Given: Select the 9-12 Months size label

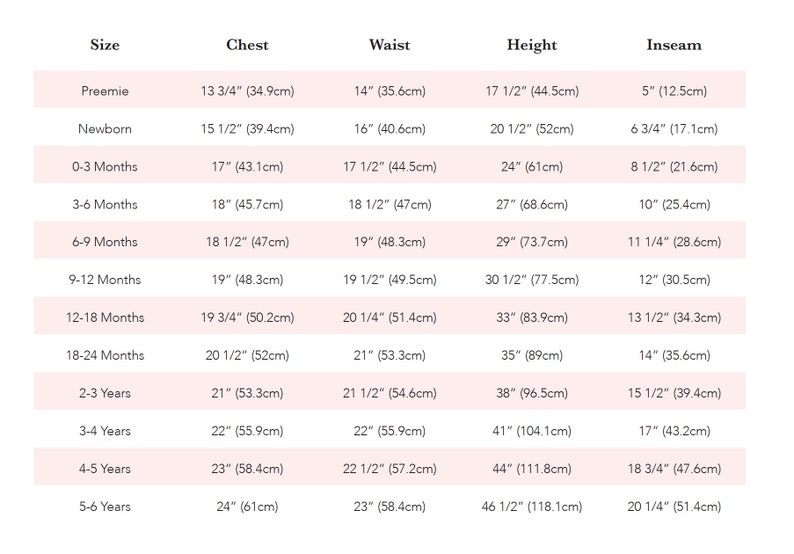Looking at the screenshot, I should click(x=105, y=280).
